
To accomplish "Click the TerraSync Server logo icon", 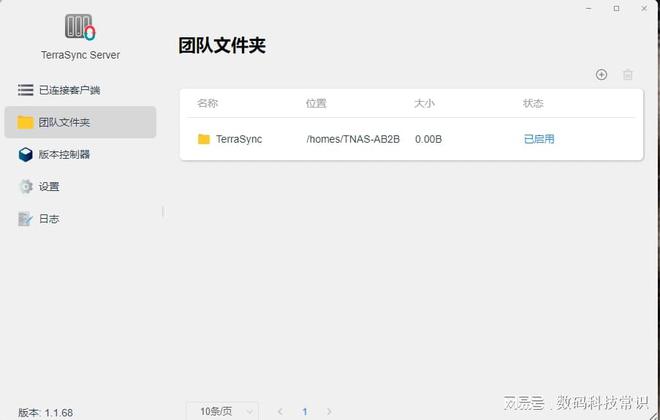I will tap(80, 27).
